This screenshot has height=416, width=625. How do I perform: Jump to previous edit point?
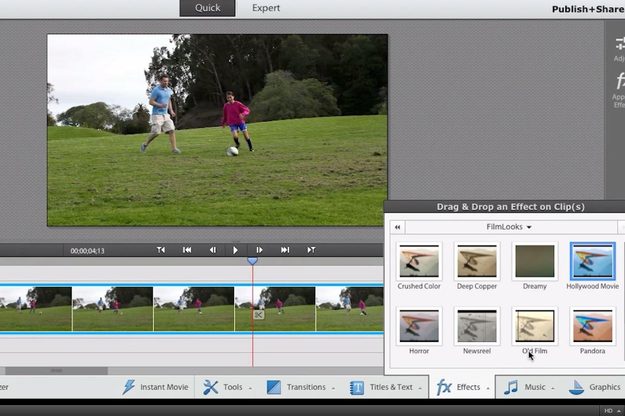pos(187,250)
